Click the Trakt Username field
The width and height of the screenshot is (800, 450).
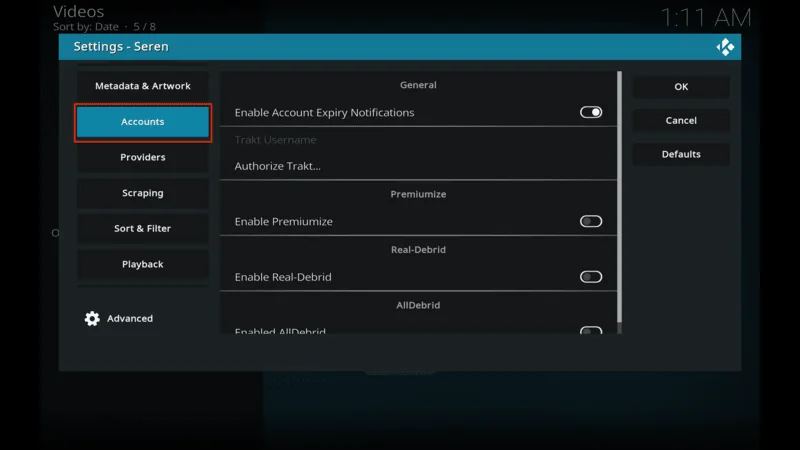tap(418, 140)
